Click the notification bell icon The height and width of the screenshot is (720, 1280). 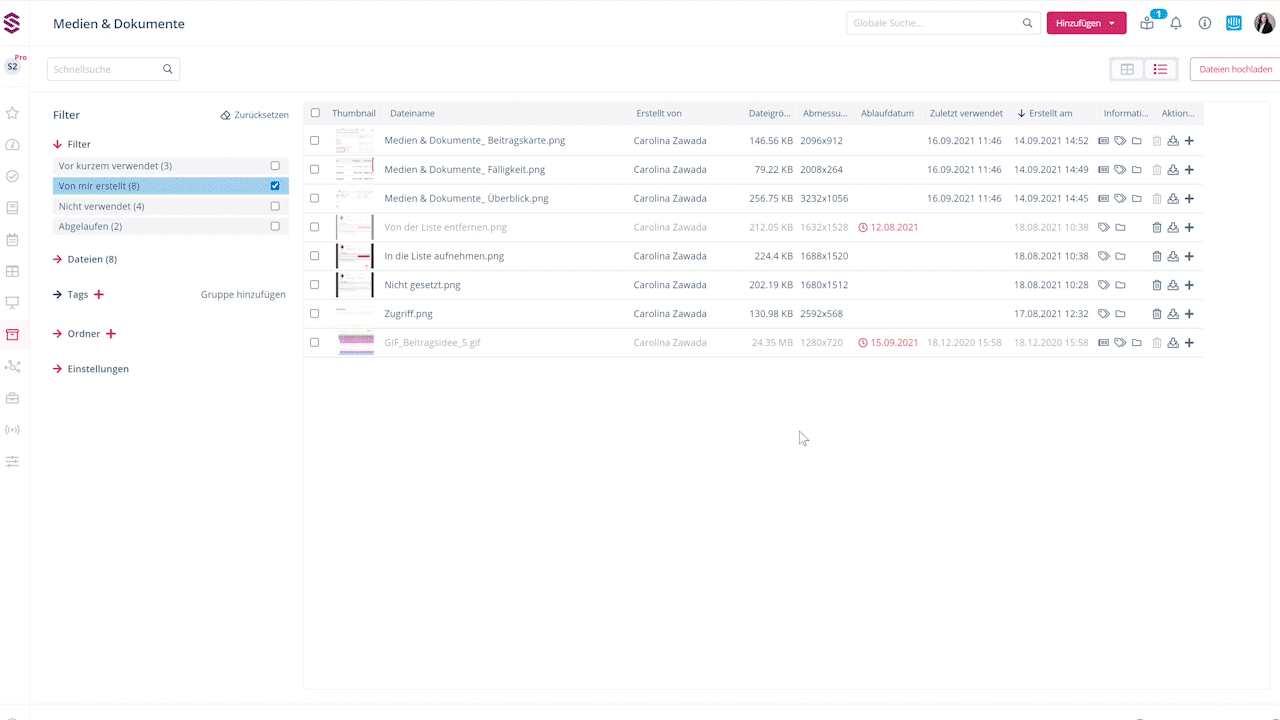1176,23
